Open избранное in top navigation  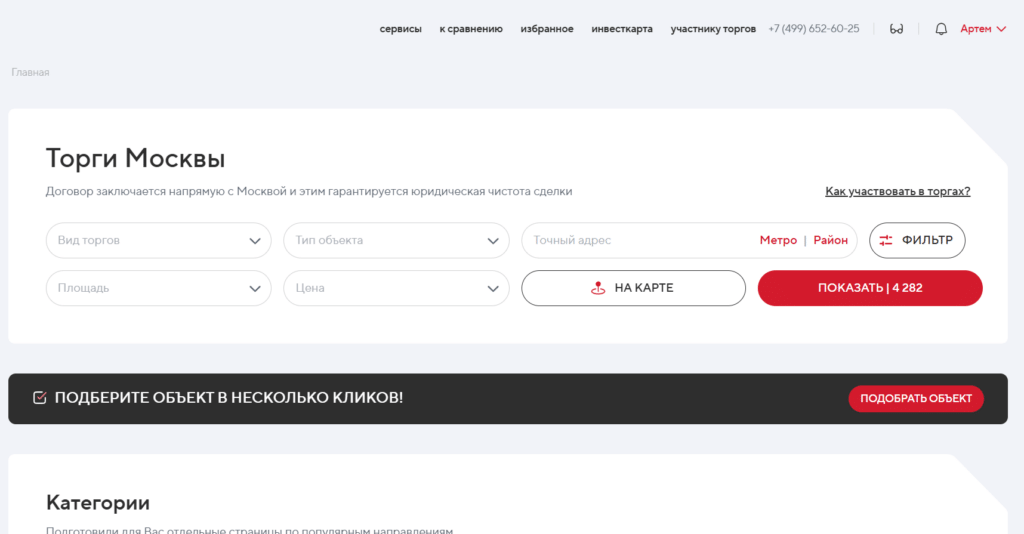(547, 29)
